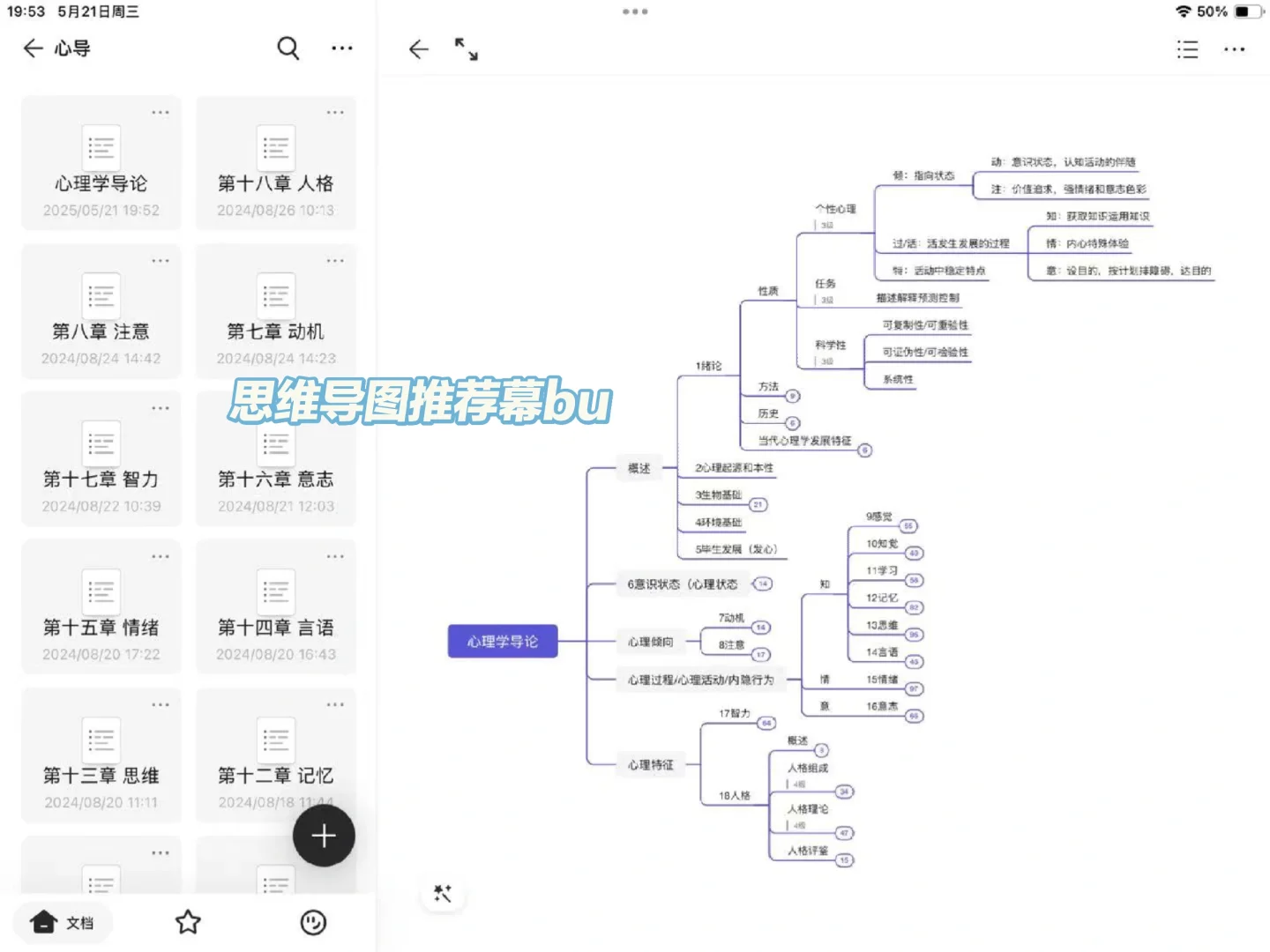This screenshot has width=1270, height=952.
Task: Select the 第十五章 情绪 note card
Action: 101,607
